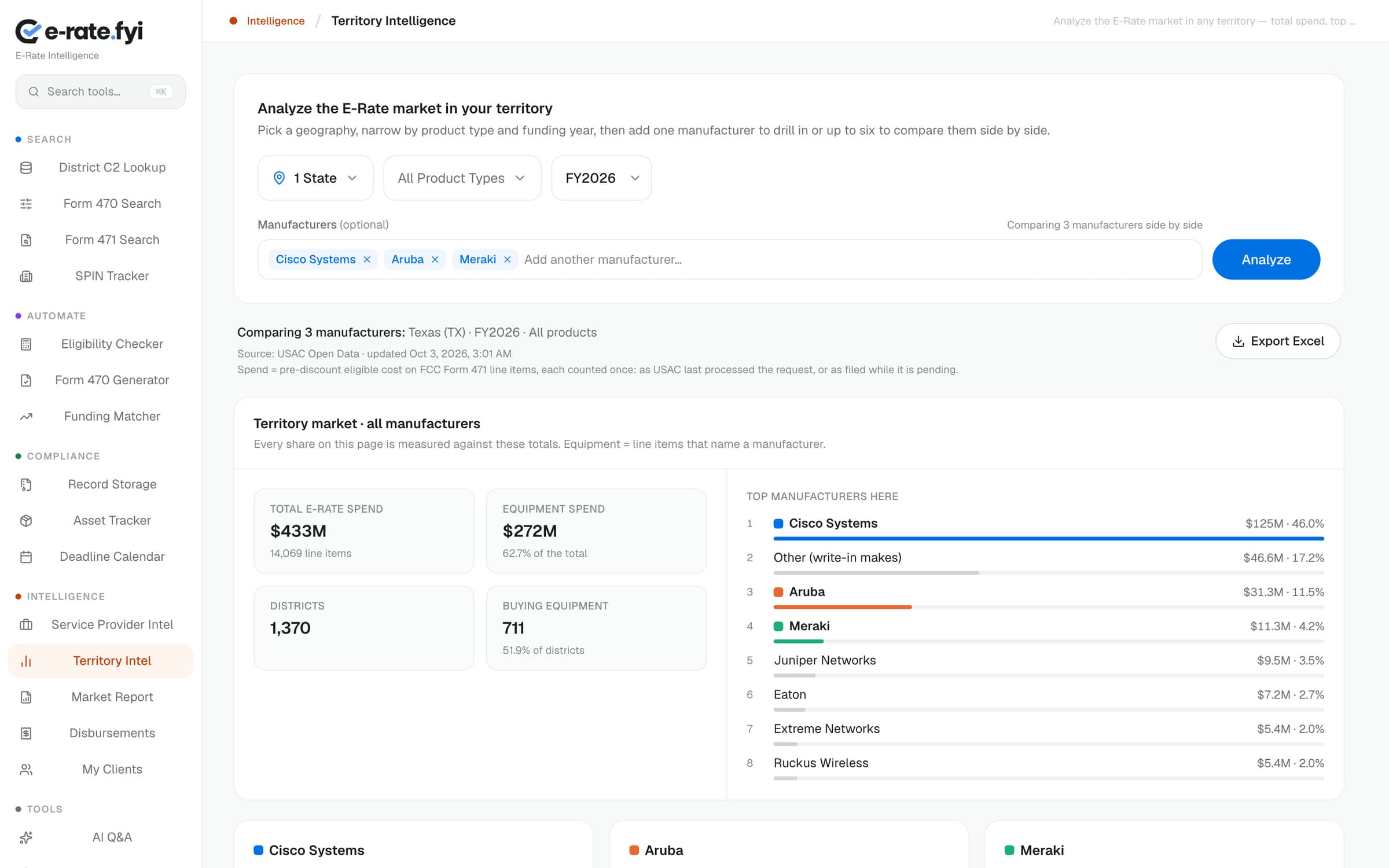This screenshot has height=868, width=1389.
Task: Open the All Product Types dropdown
Action: (x=462, y=178)
